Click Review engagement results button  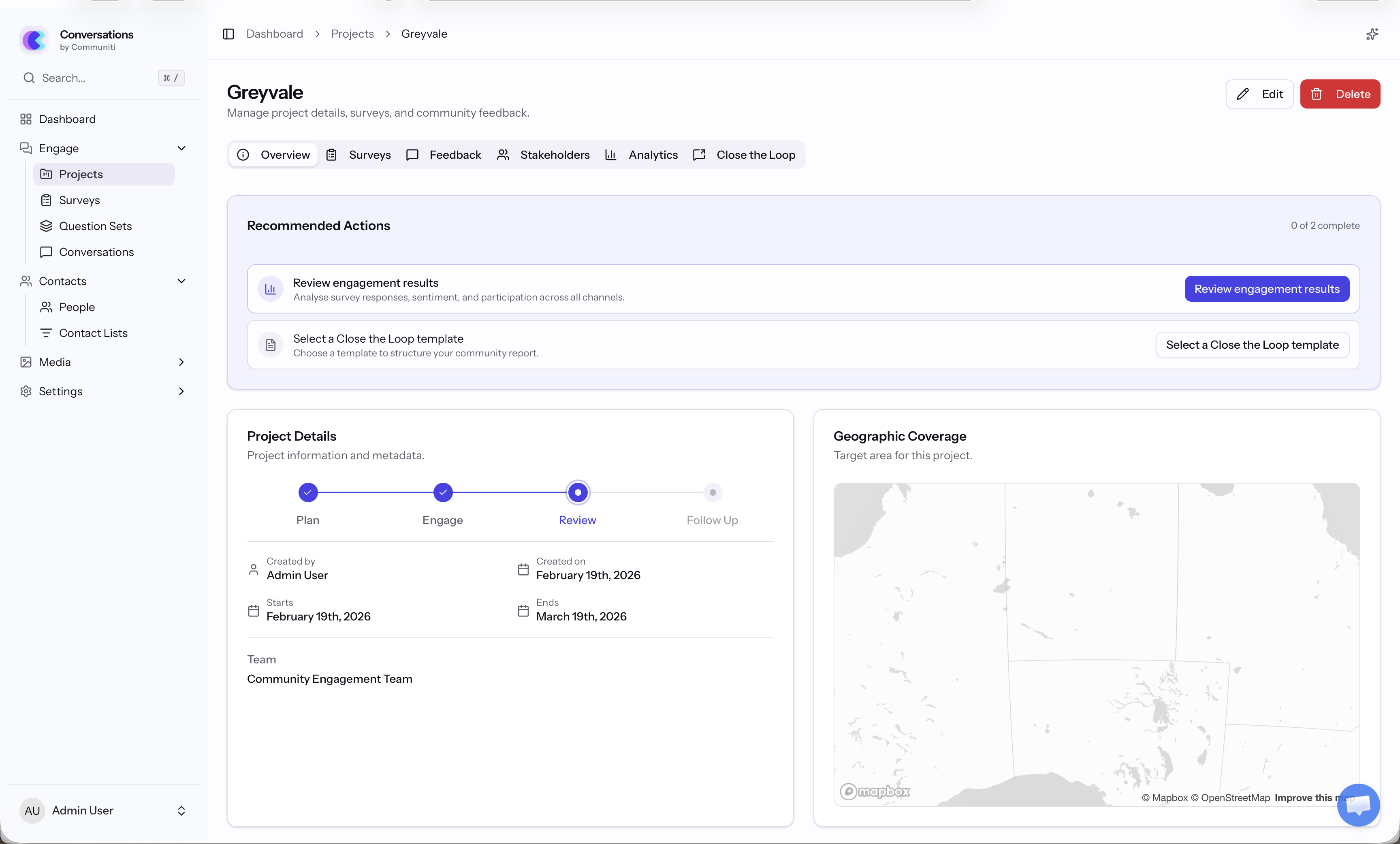click(x=1266, y=289)
